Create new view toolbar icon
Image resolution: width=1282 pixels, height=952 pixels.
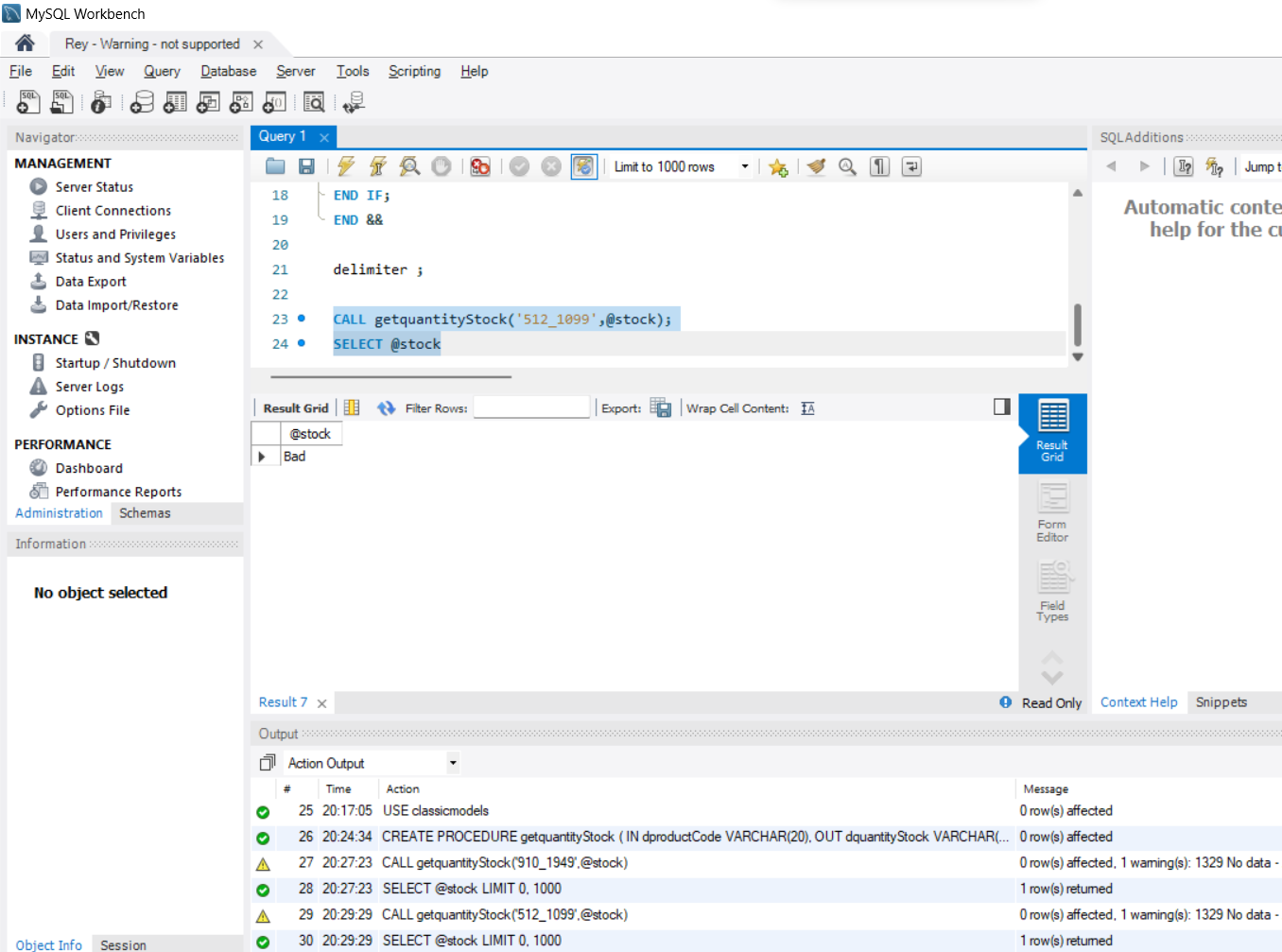coord(208,102)
